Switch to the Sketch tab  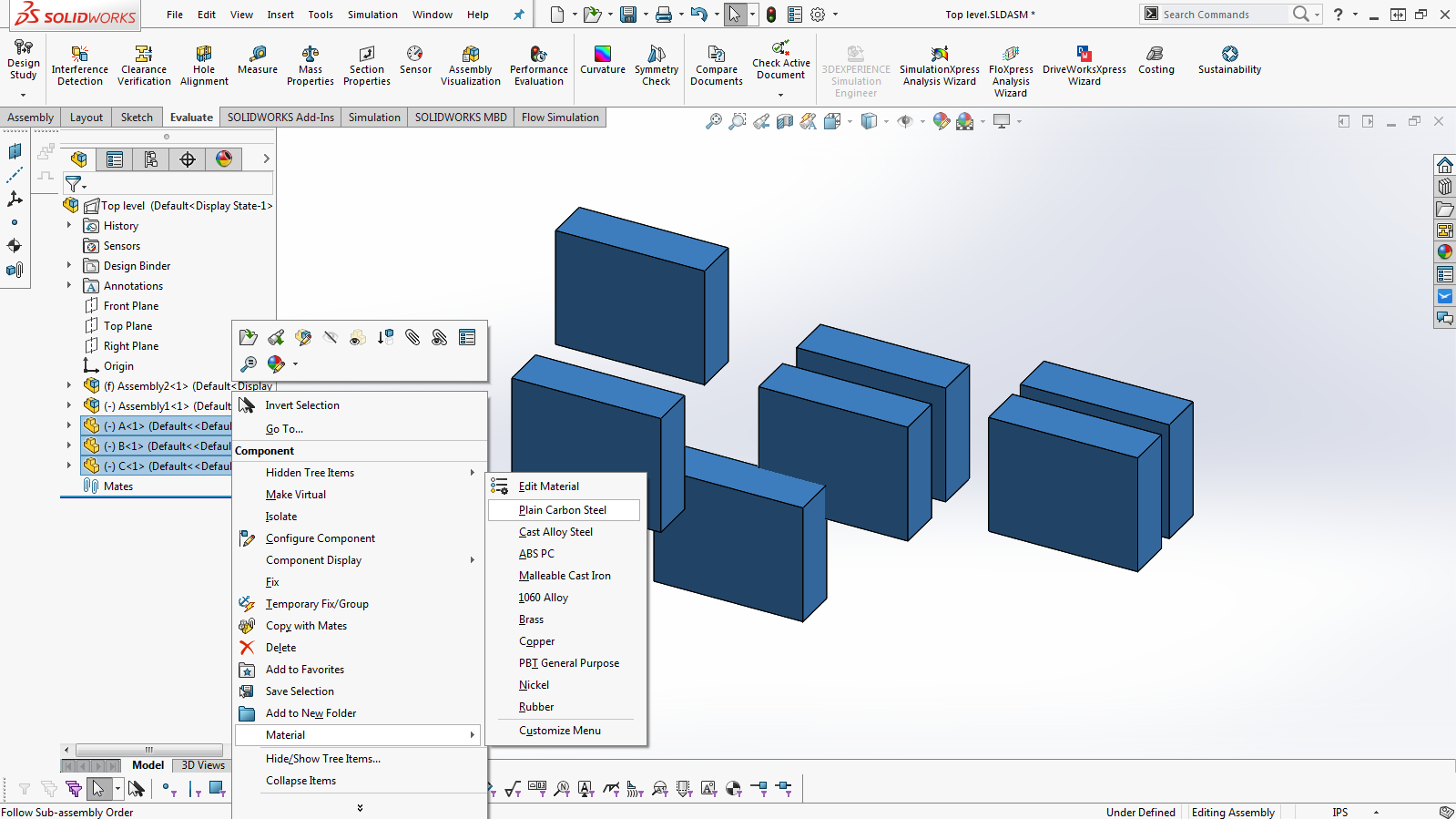coord(137,118)
